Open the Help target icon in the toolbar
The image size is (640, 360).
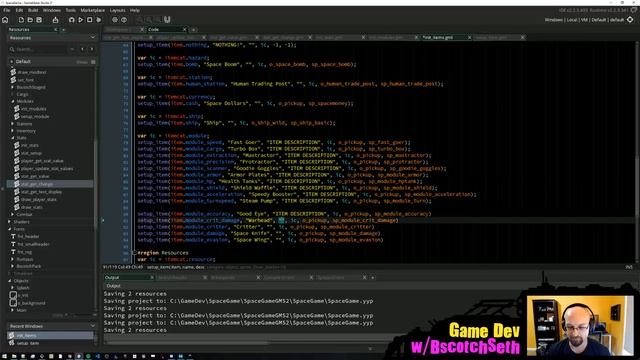(124, 20)
